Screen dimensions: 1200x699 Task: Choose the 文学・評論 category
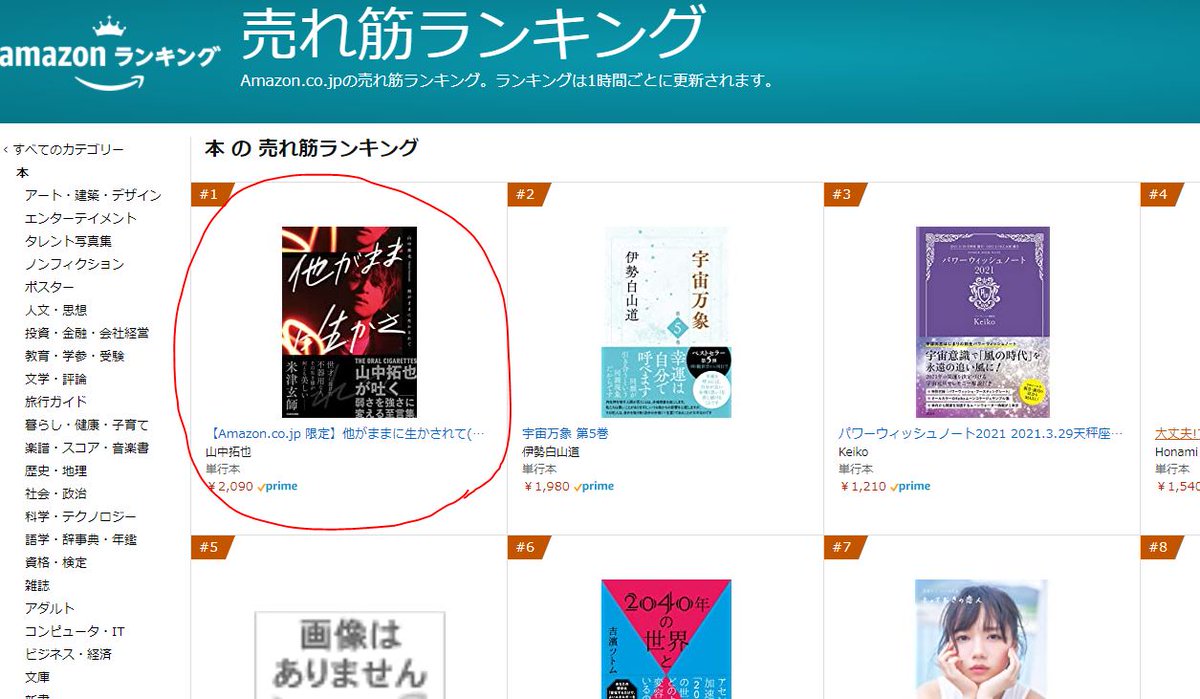click(56, 379)
